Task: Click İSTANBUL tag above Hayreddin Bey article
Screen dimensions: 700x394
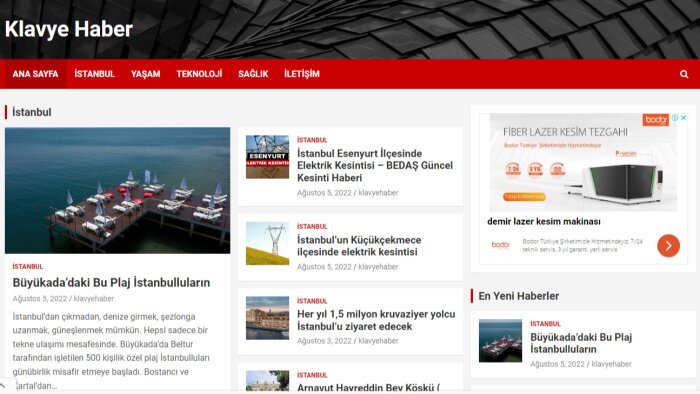Action: [312, 375]
